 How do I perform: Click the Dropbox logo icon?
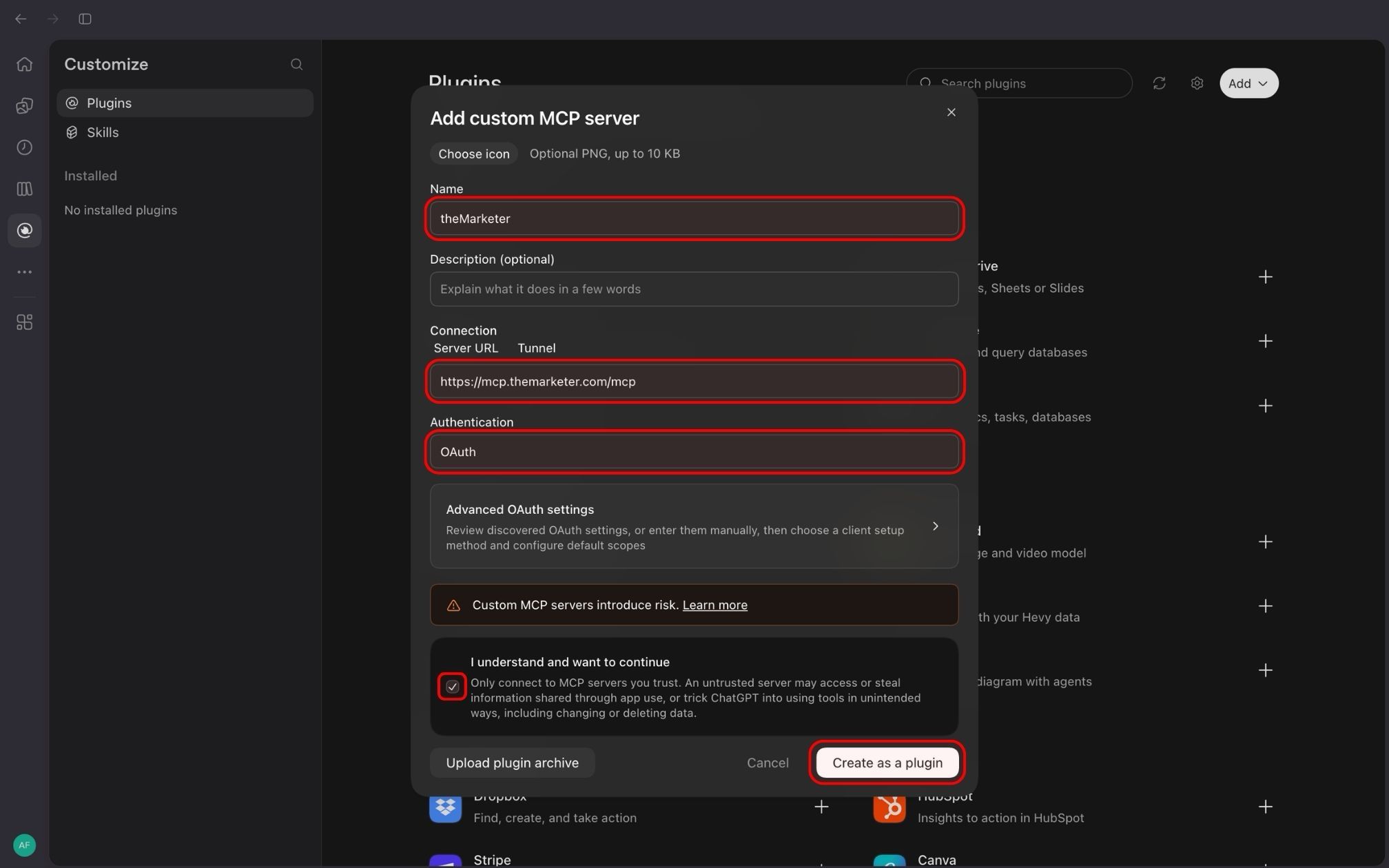pyautogui.click(x=445, y=807)
